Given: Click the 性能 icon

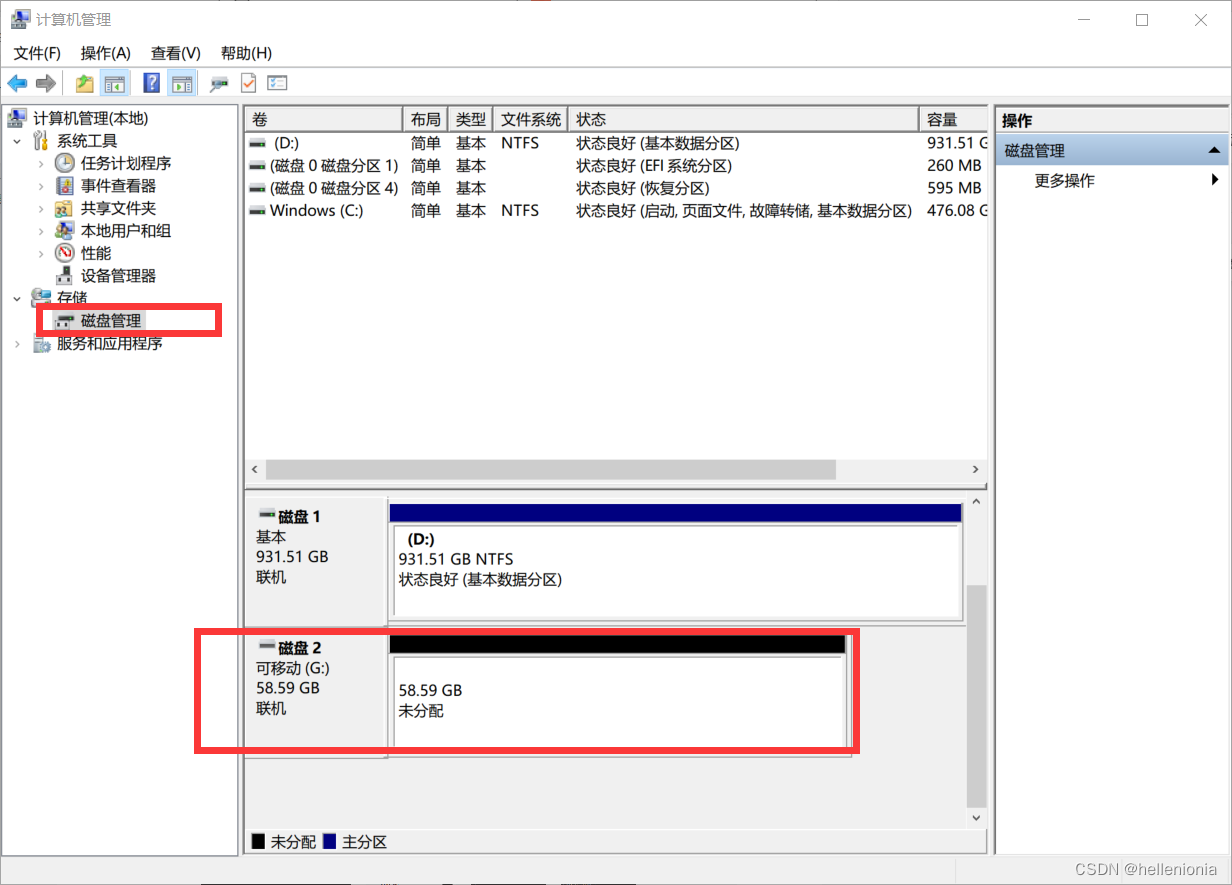Looking at the screenshot, I should (x=65, y=253).
